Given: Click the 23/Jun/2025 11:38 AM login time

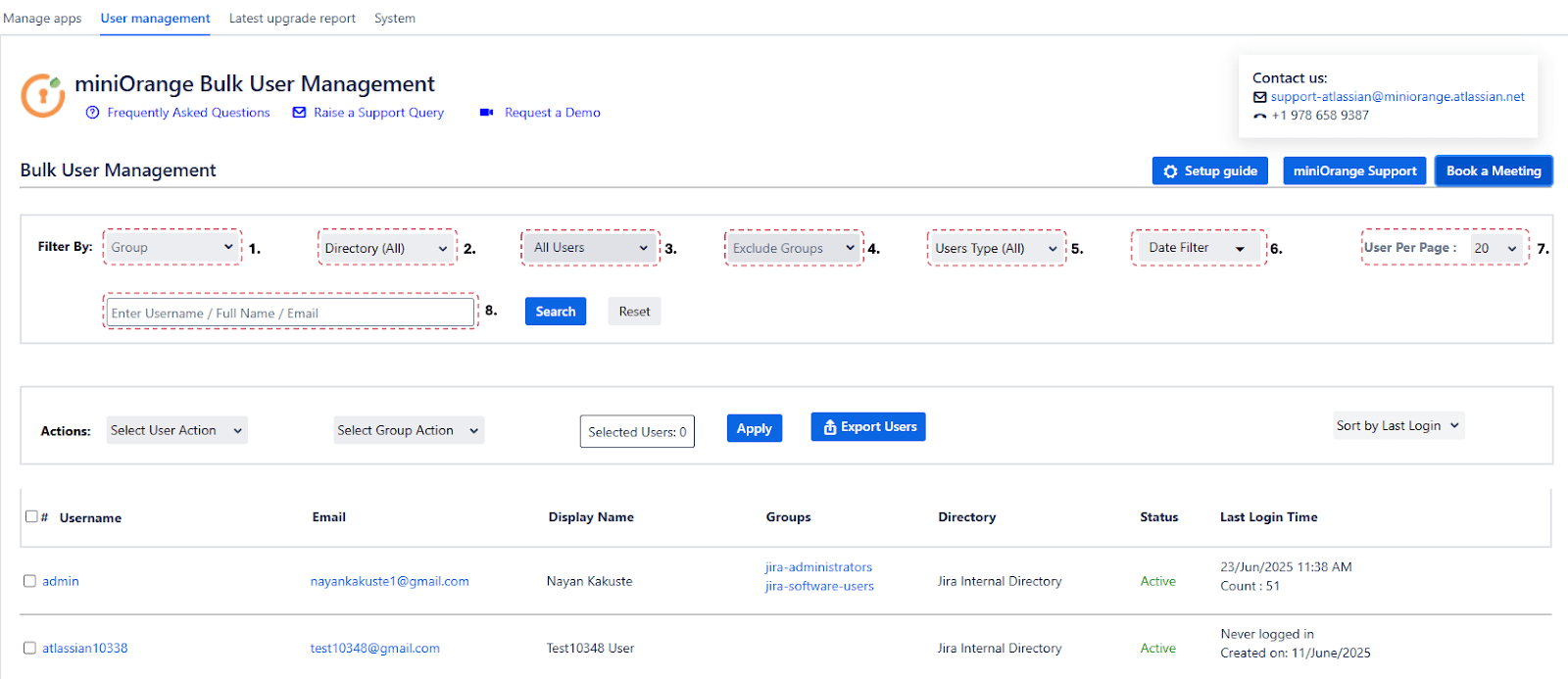Looking at the screenshot, I should [1287, 567].
